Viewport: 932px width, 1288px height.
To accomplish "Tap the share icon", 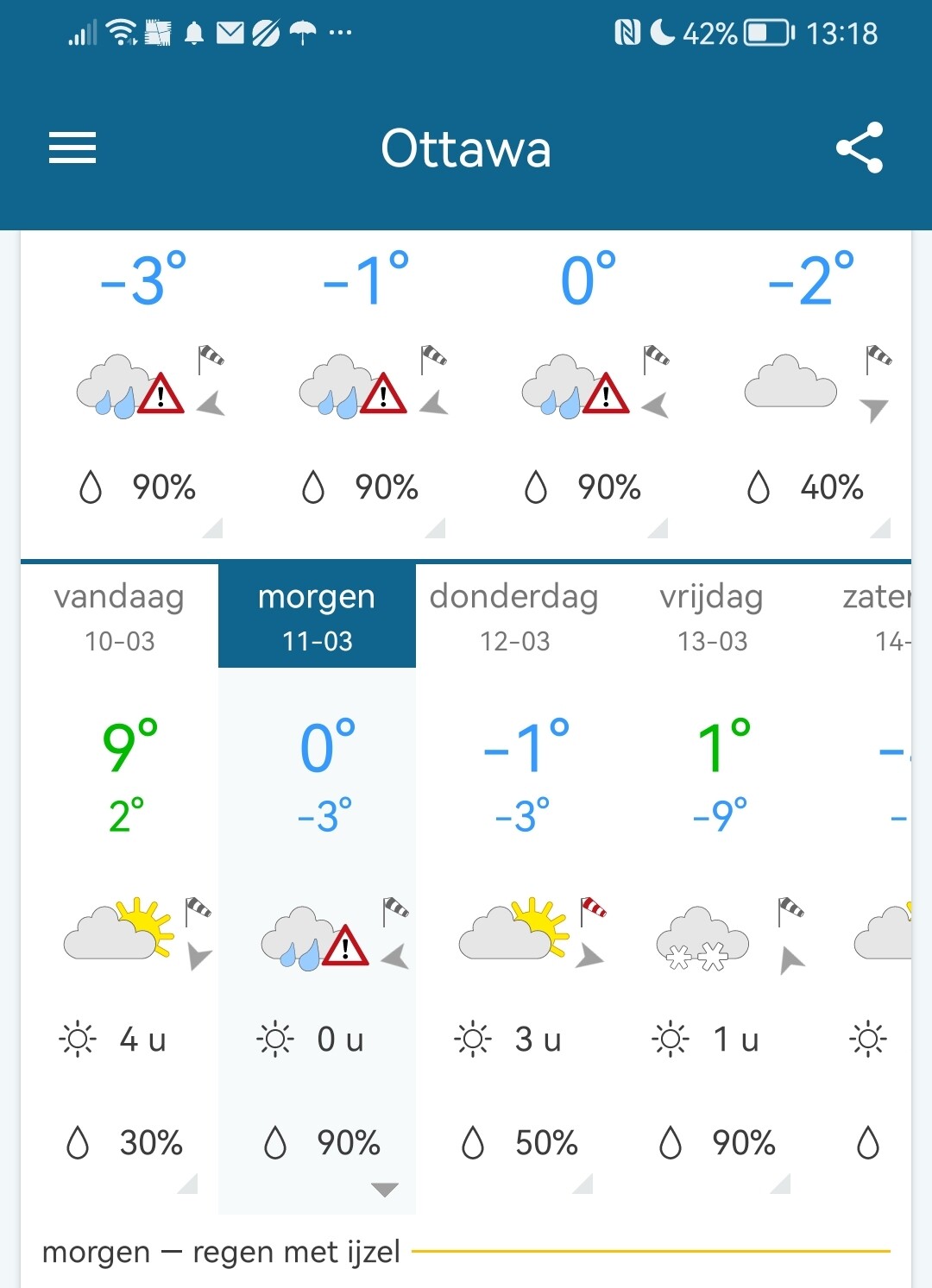I will [860, 148].
